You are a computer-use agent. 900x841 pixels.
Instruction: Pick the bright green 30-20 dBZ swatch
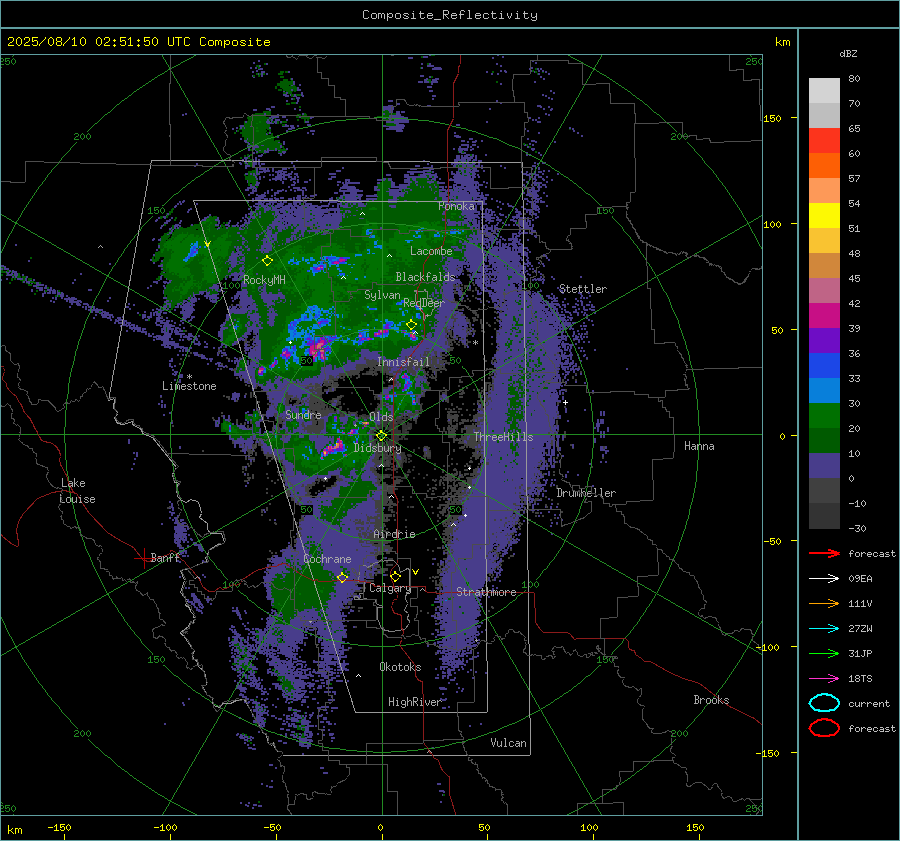click(824, 416)
